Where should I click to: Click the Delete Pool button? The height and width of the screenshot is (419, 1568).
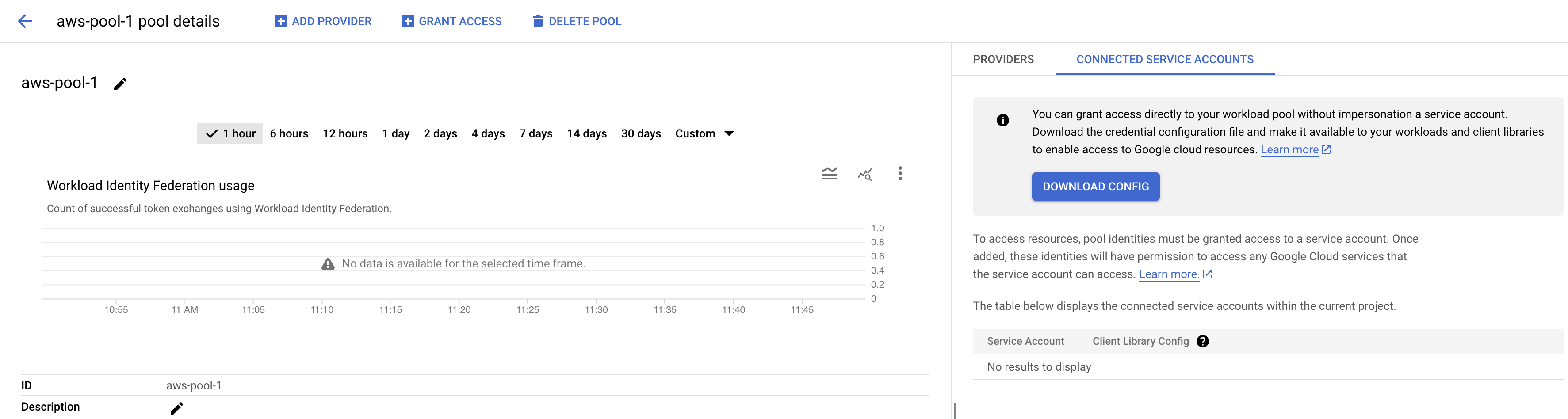click(x=577, y=21)
